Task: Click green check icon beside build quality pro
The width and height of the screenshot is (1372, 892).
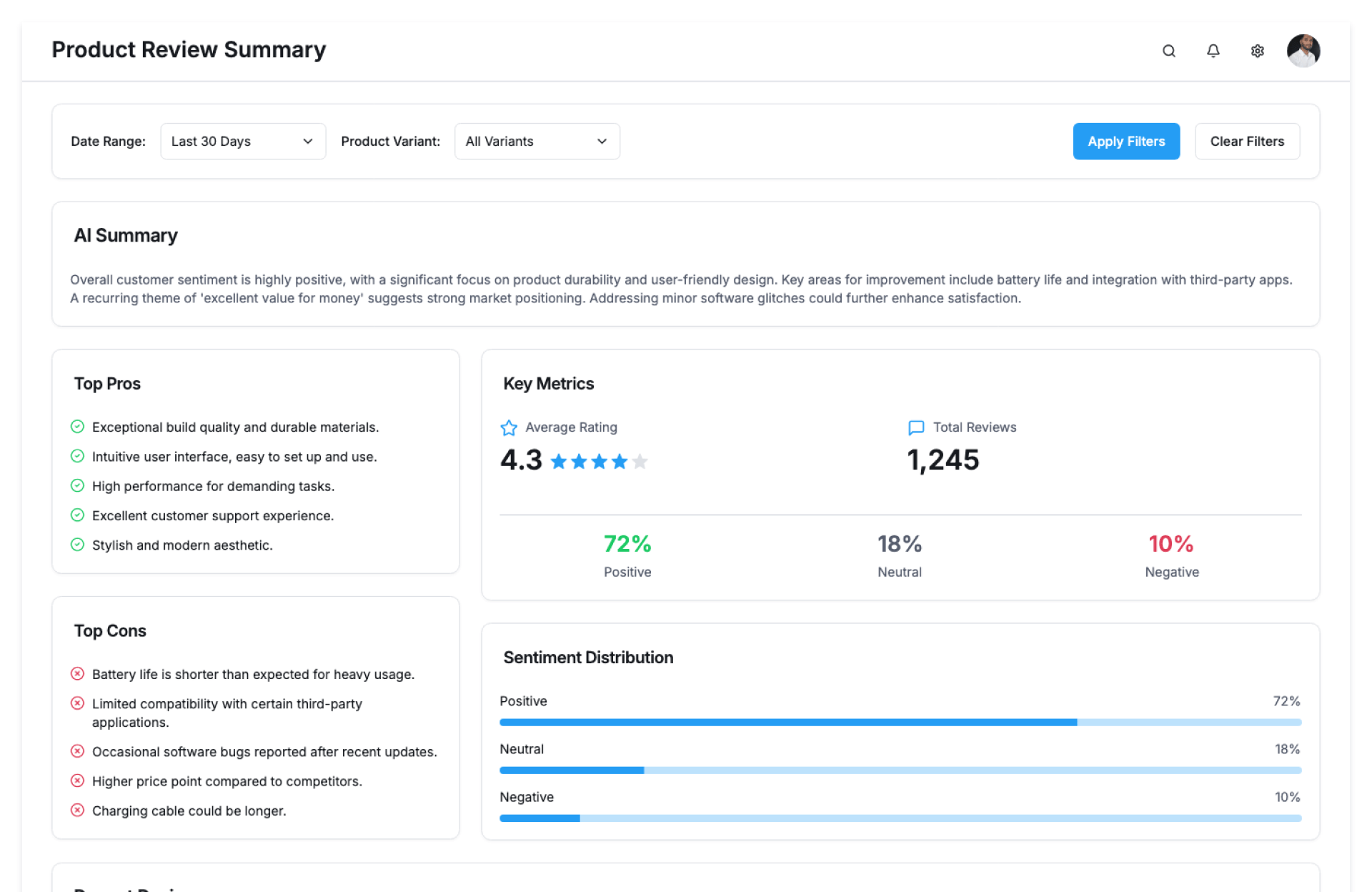Action: point(78,427)
